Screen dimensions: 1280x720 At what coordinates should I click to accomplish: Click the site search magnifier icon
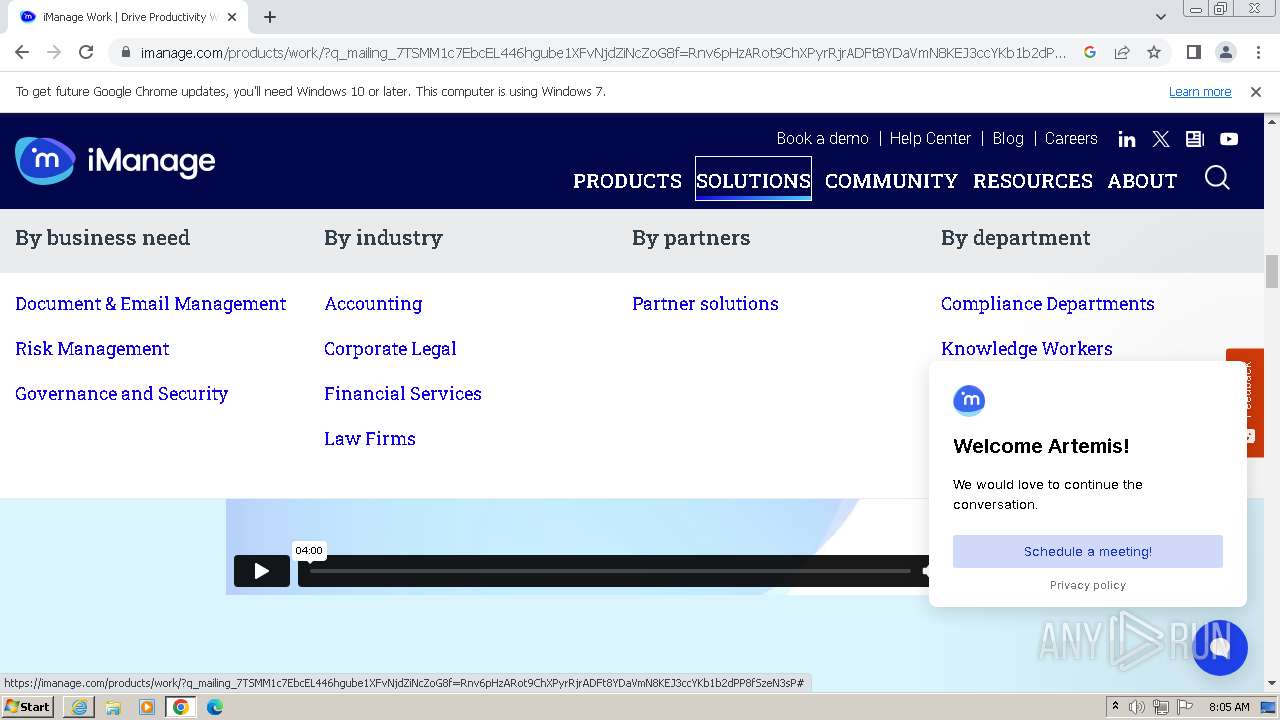click(x=1217, y=178)
